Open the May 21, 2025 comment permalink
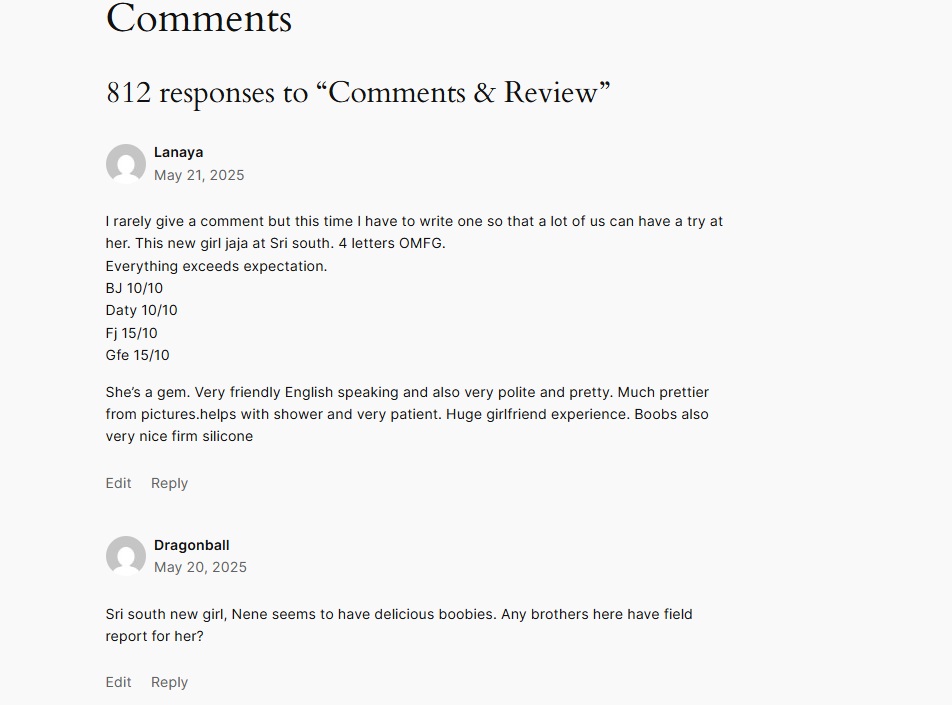Viewport: 952px width, 705px height. coord(199,175)
